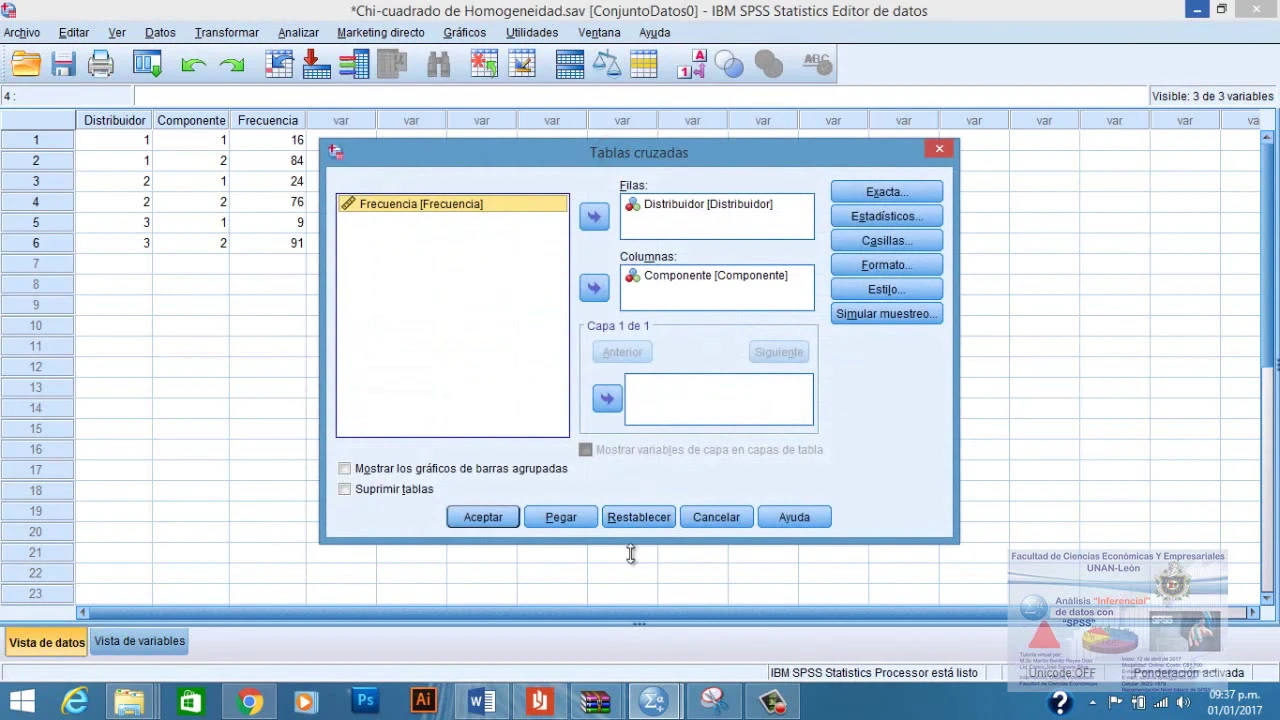Screen dimensions: 1280x720
Task: Click the Pegar button
Action: coord(561,517)
